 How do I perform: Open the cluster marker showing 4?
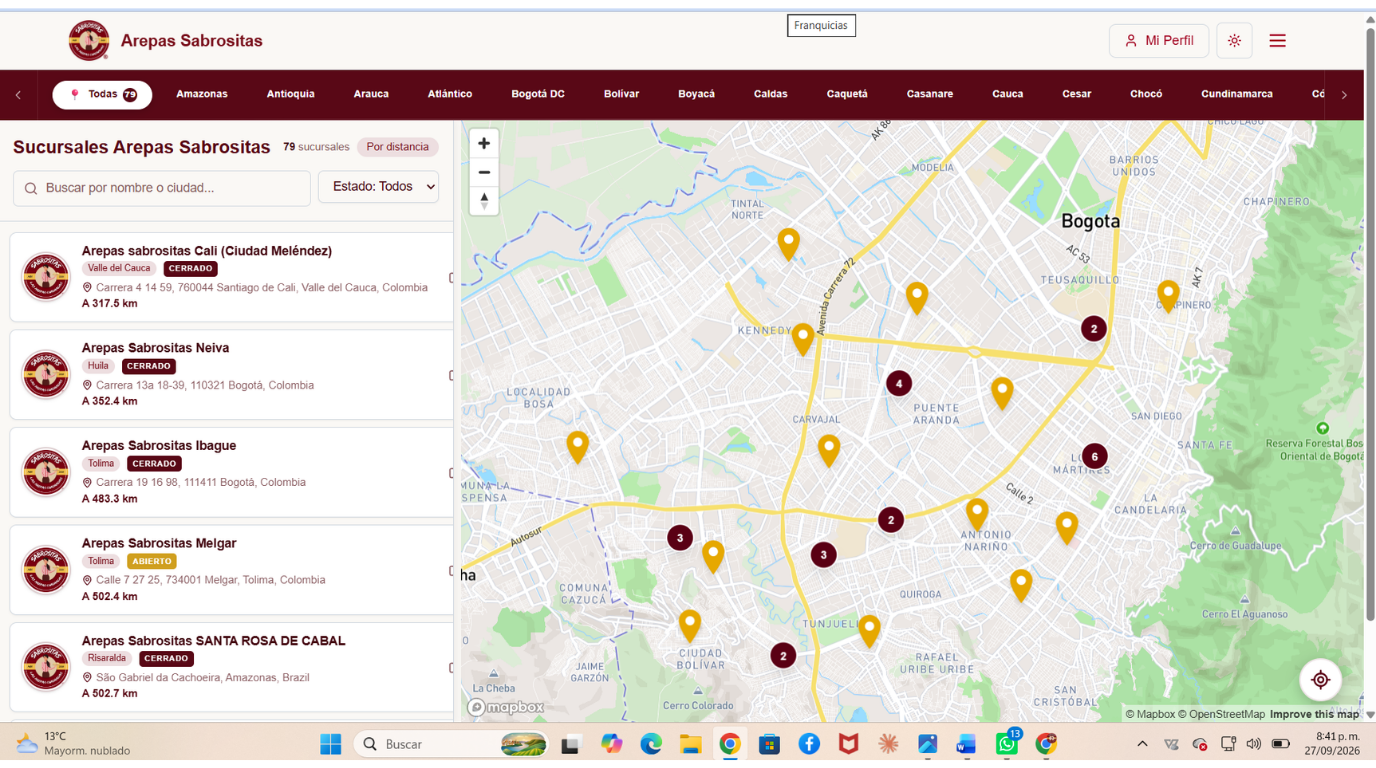(899, 383)
